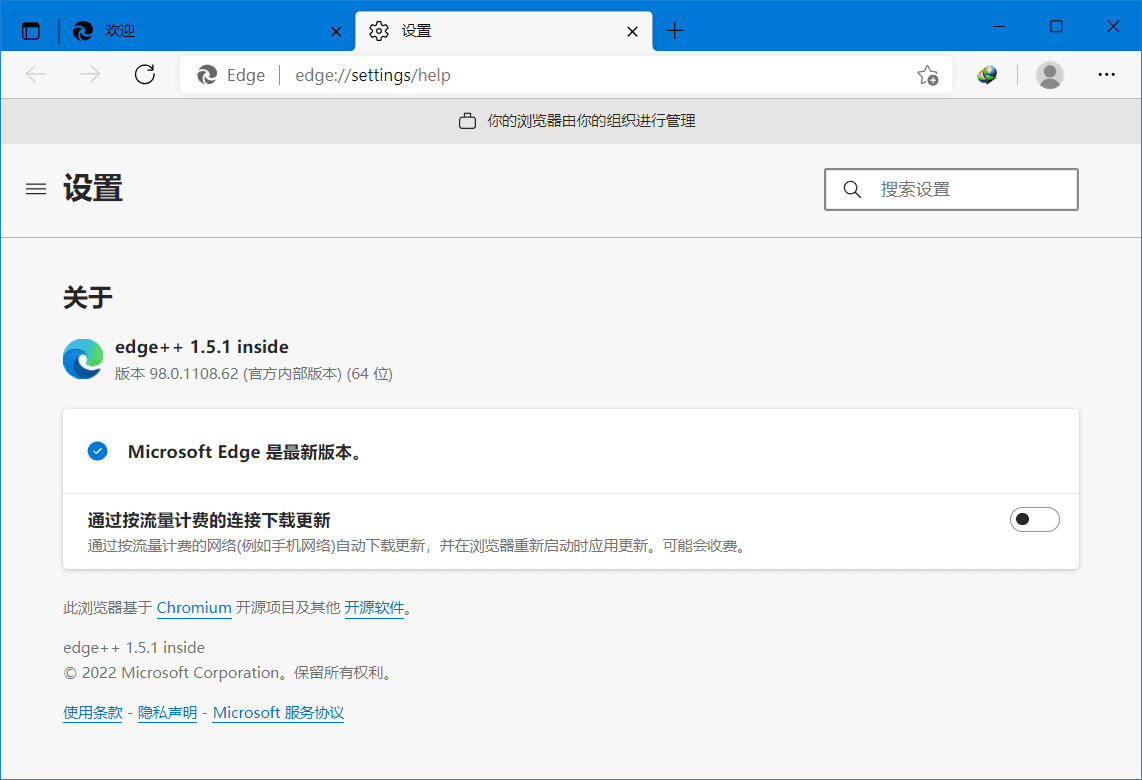1142x780 pixels.
Task: Select the 设置 tab
Action: coord(490,31)
